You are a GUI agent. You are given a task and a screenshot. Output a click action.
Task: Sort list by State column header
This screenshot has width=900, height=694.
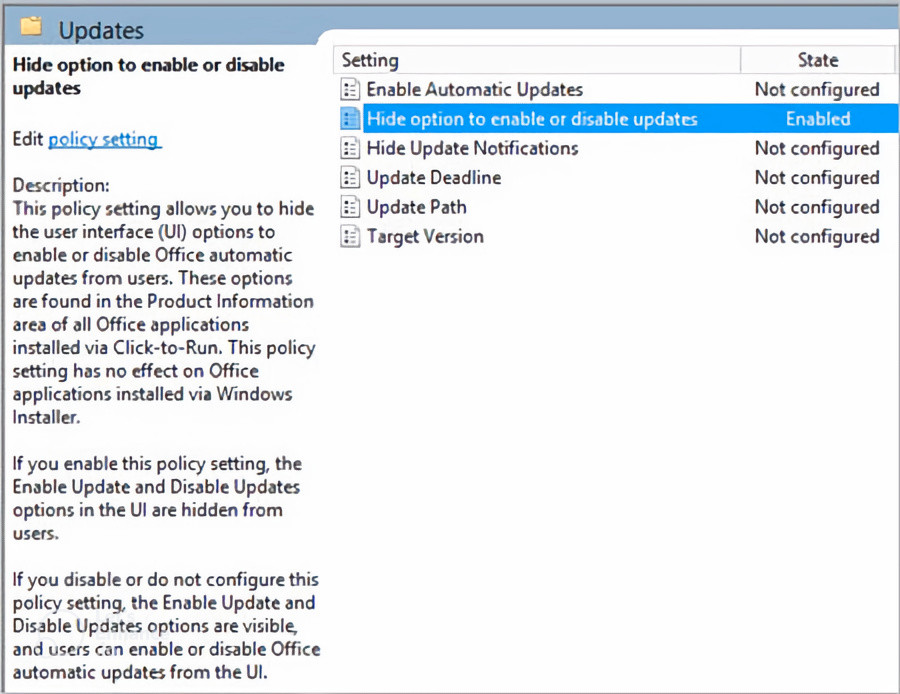tap(817, 60)
